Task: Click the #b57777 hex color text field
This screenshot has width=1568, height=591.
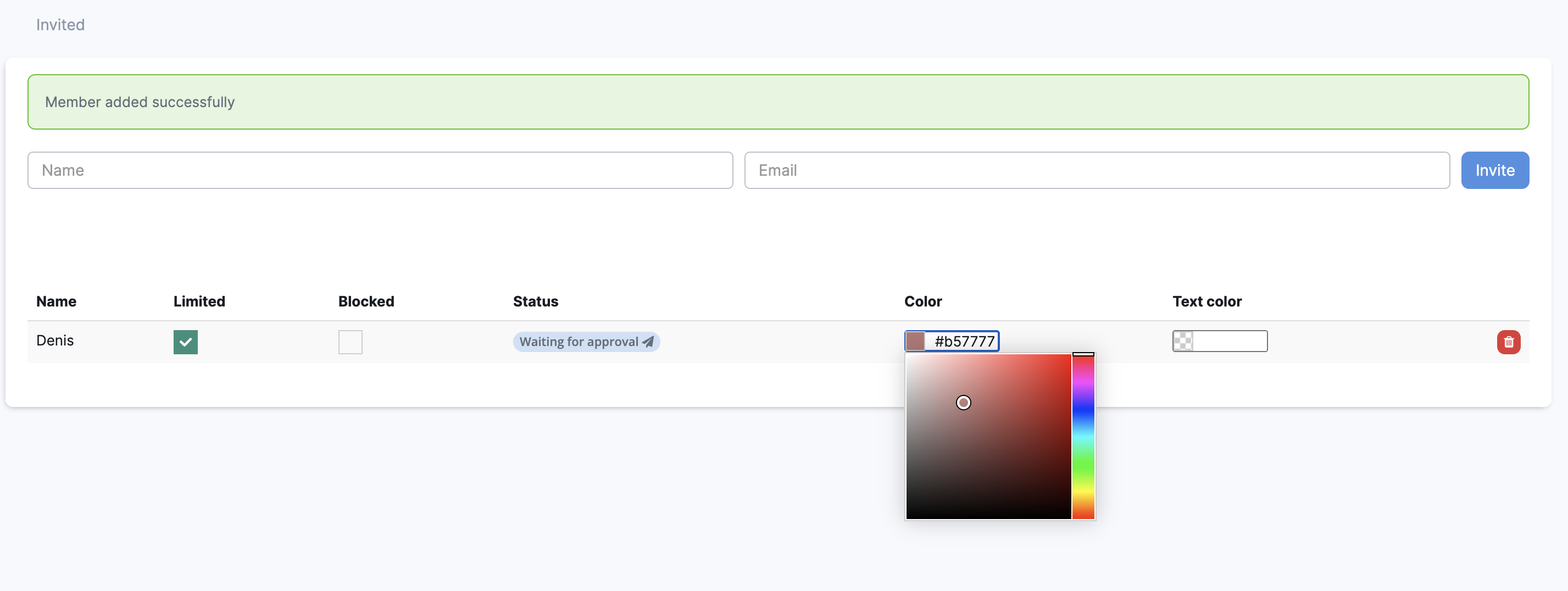Action: (963, 342)
